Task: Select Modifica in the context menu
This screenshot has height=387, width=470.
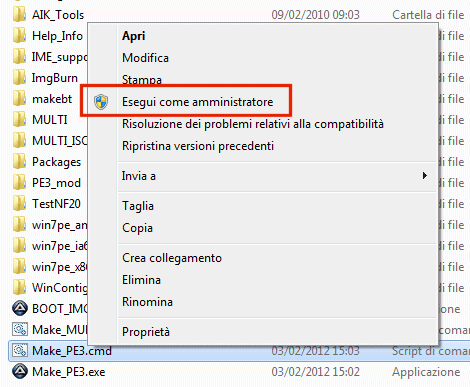Action: [x=145, y=58]
